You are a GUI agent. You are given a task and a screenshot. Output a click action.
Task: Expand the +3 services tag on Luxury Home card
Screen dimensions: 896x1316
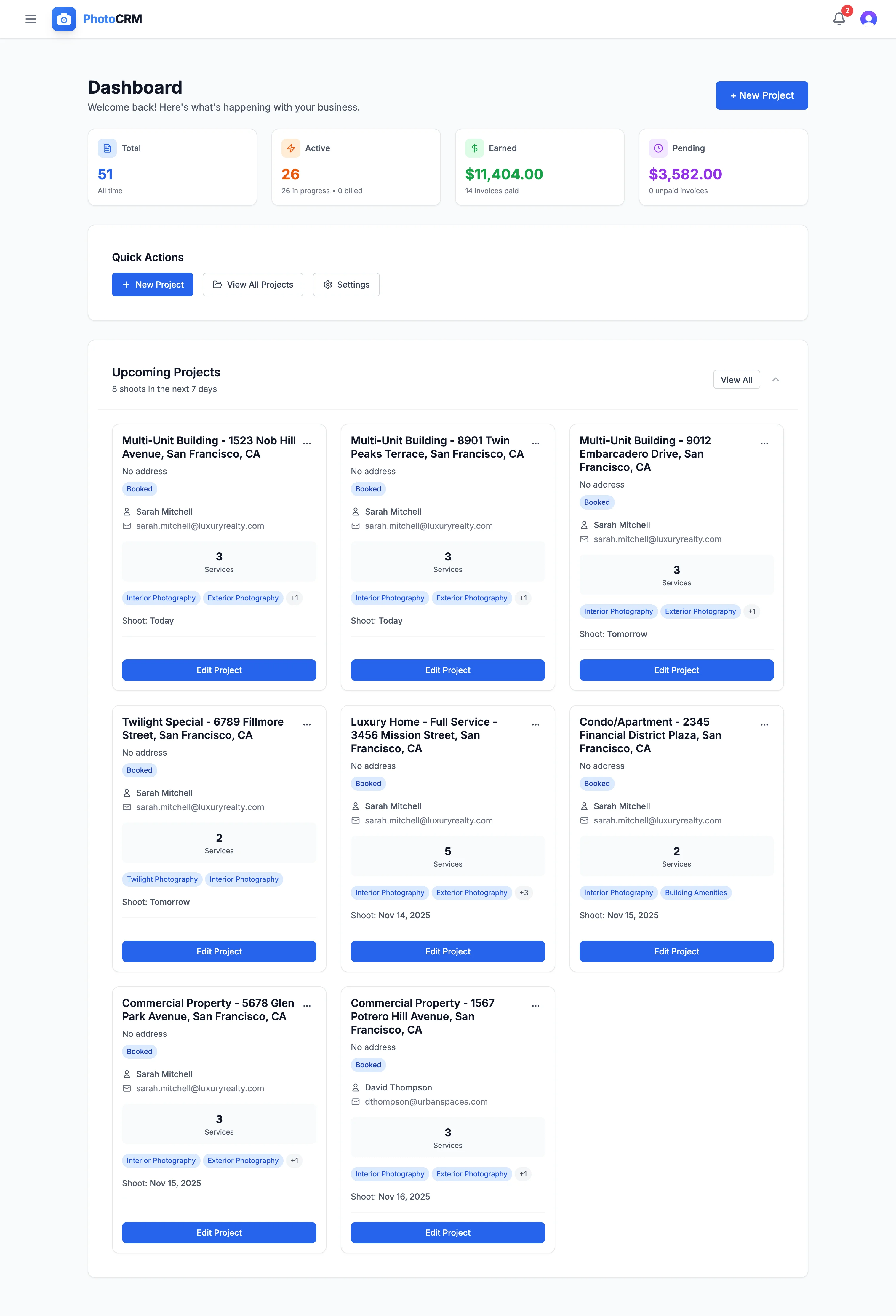[523, 892]
